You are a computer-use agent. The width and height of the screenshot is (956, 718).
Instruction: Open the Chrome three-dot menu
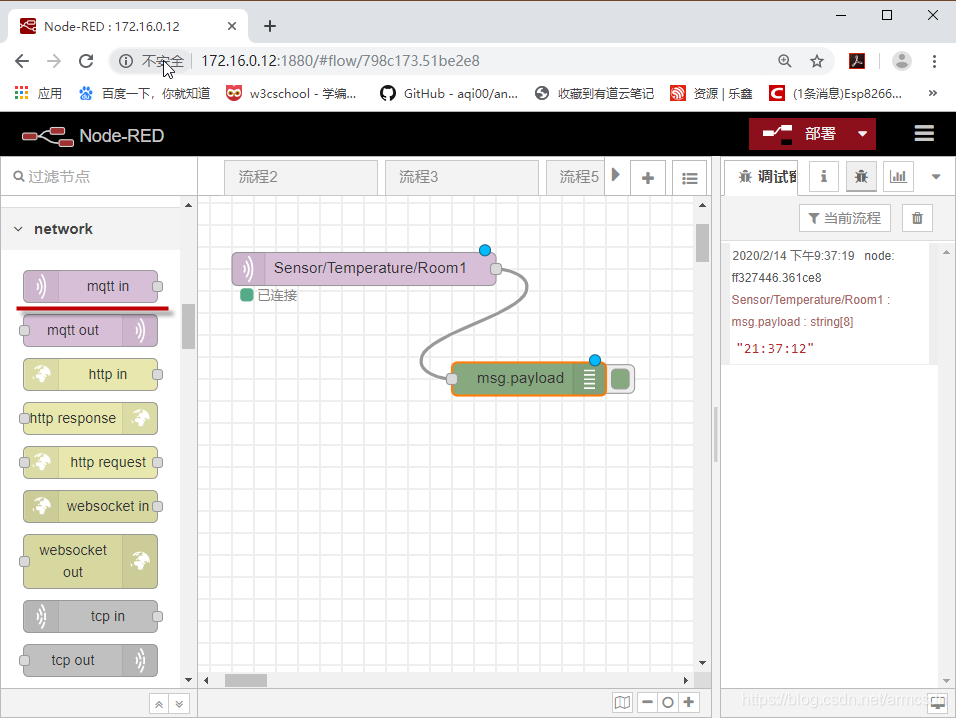point(934,61)
